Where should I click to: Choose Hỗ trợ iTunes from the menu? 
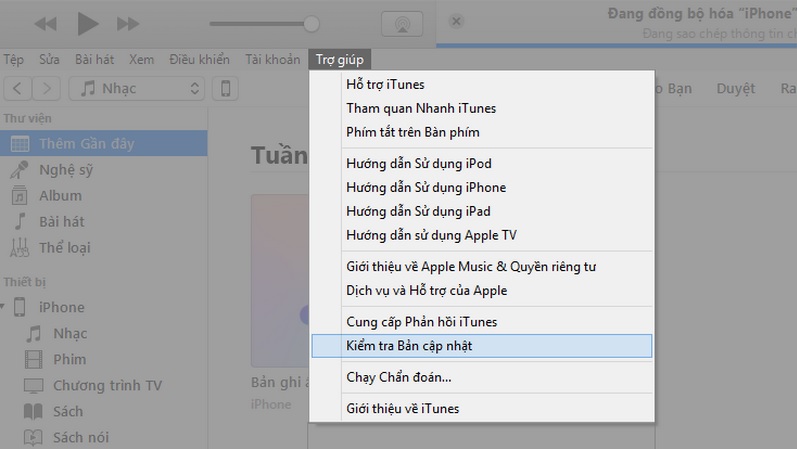point(482,84)
